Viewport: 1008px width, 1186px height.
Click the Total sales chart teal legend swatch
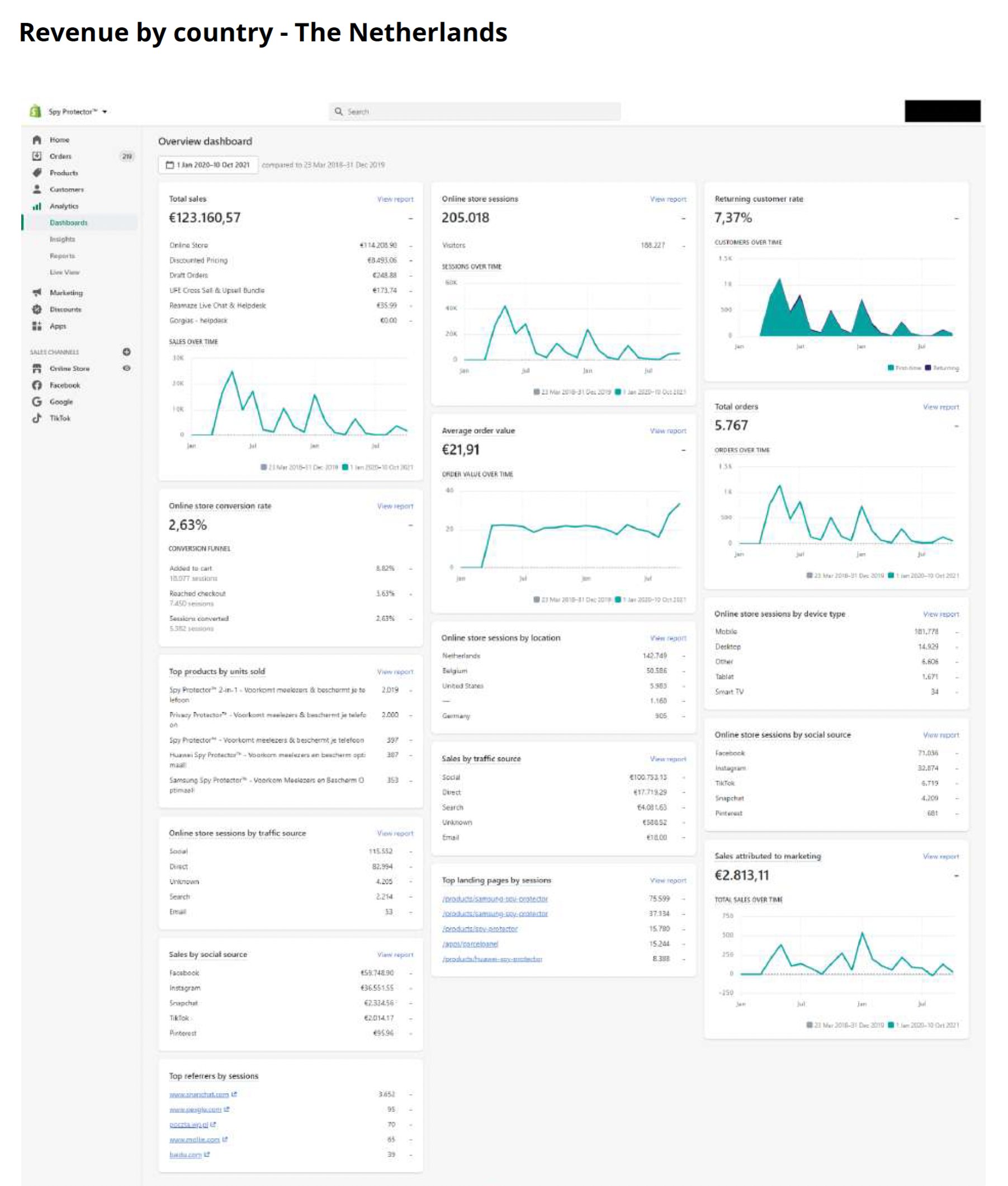345,467
